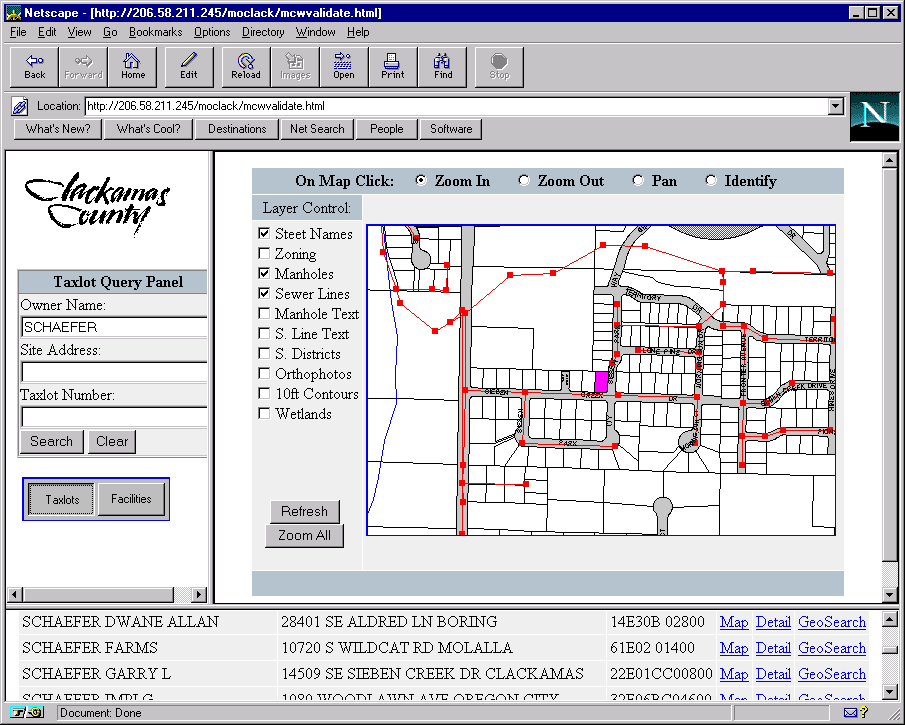Click the location bookmark link icon
This screenshot has height=725, width=905.
point(20,106)
